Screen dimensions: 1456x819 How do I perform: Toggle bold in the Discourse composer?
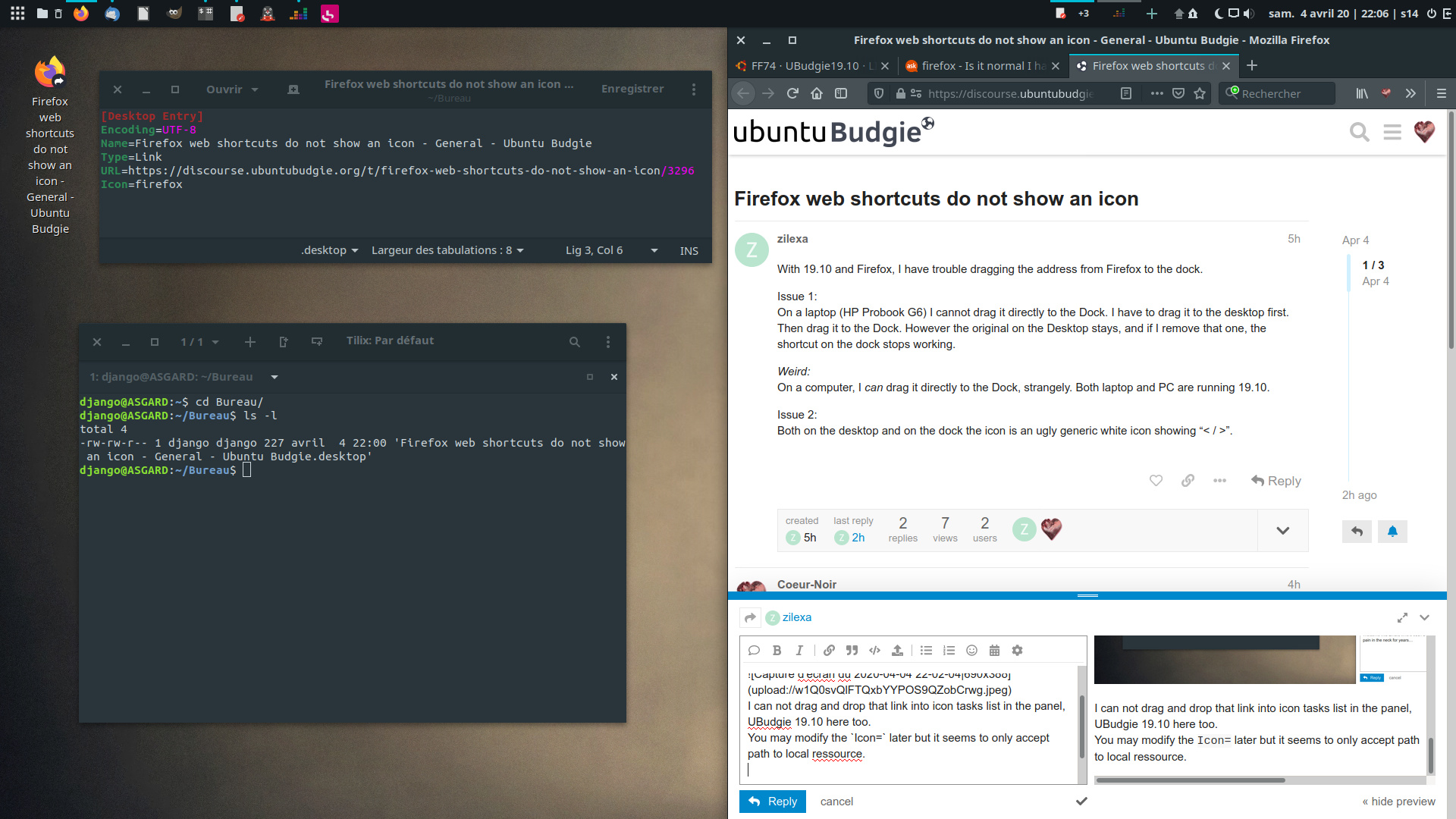coord(777,651)
